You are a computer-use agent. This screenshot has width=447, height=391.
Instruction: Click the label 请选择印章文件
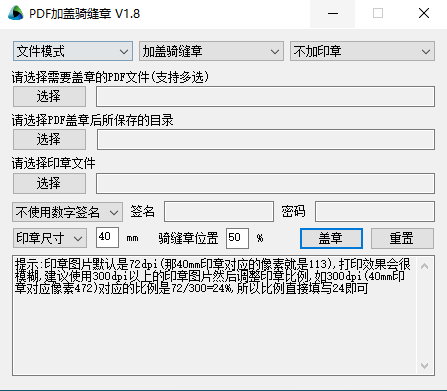[x=54, y=163]
